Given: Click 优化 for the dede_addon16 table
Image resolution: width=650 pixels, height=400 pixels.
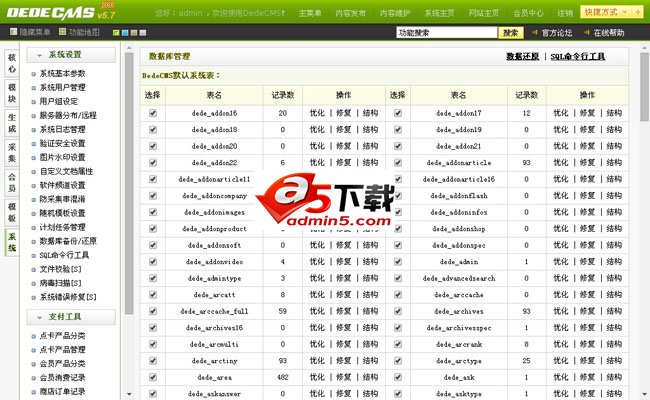Looking at the screenshot, I should point(317,113).
